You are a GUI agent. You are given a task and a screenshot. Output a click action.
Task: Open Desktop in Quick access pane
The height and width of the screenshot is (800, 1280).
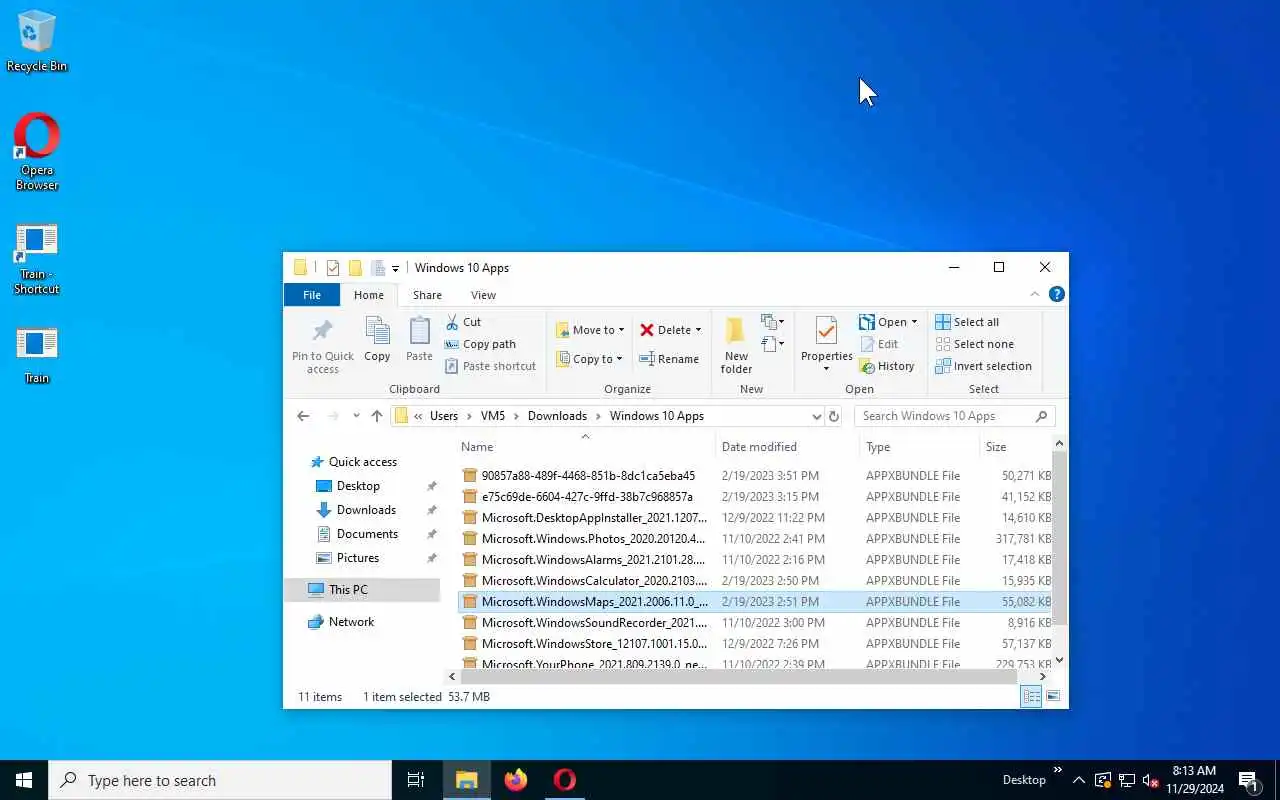click(x=358, y=486)
